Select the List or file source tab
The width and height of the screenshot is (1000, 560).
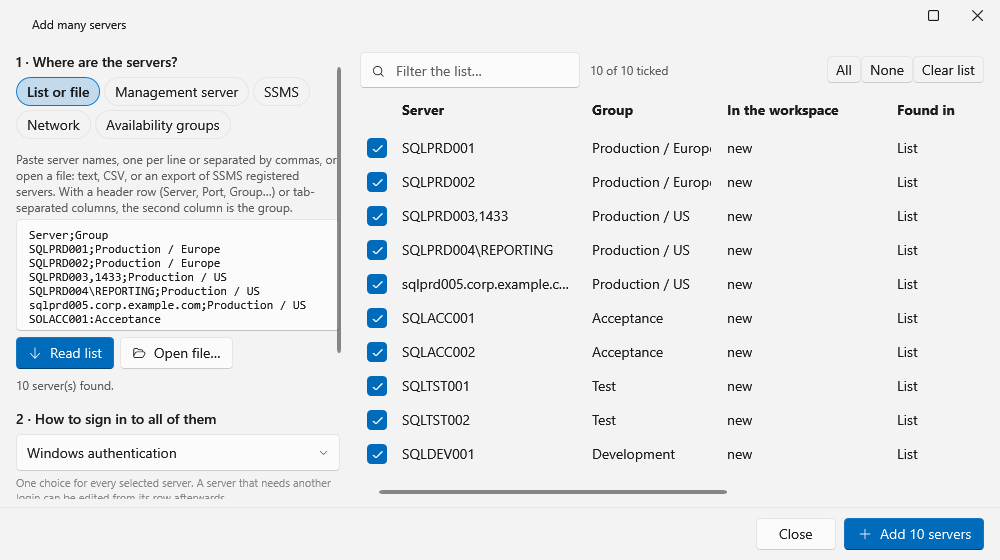coord(58,92)
